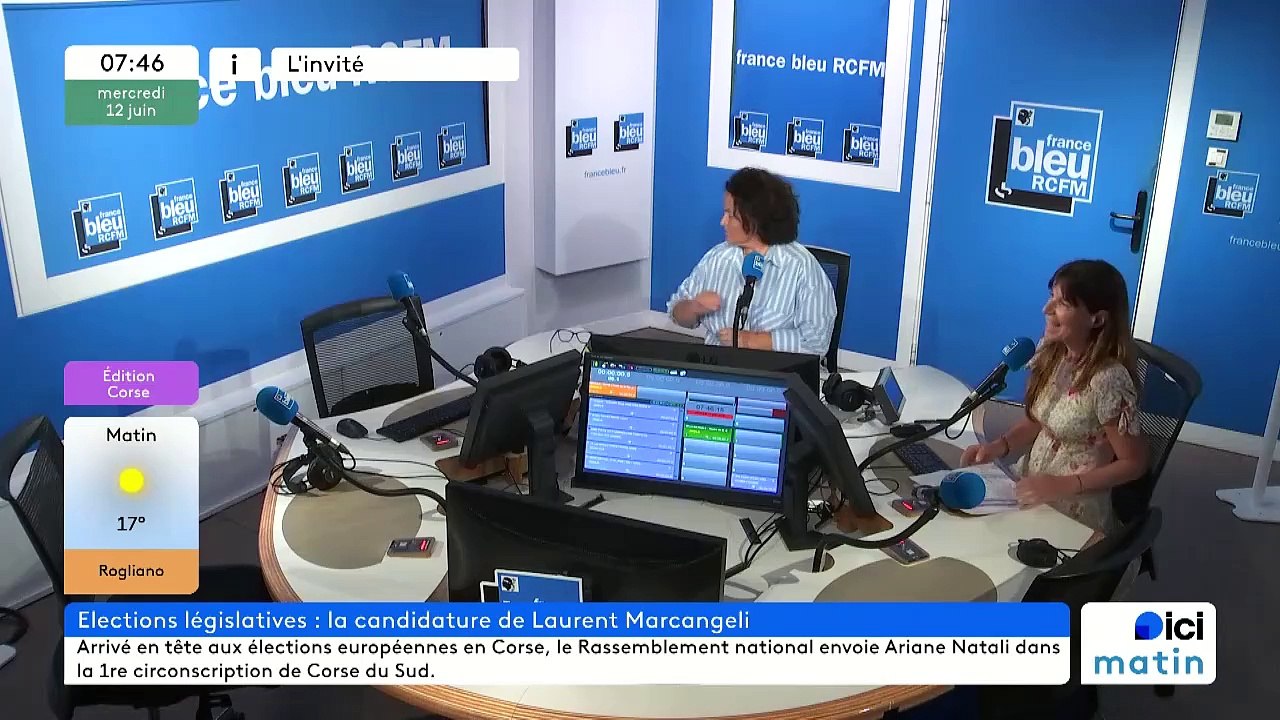
Task: Click the green highlighted row on the studio monitor
Action: [708, 434]
